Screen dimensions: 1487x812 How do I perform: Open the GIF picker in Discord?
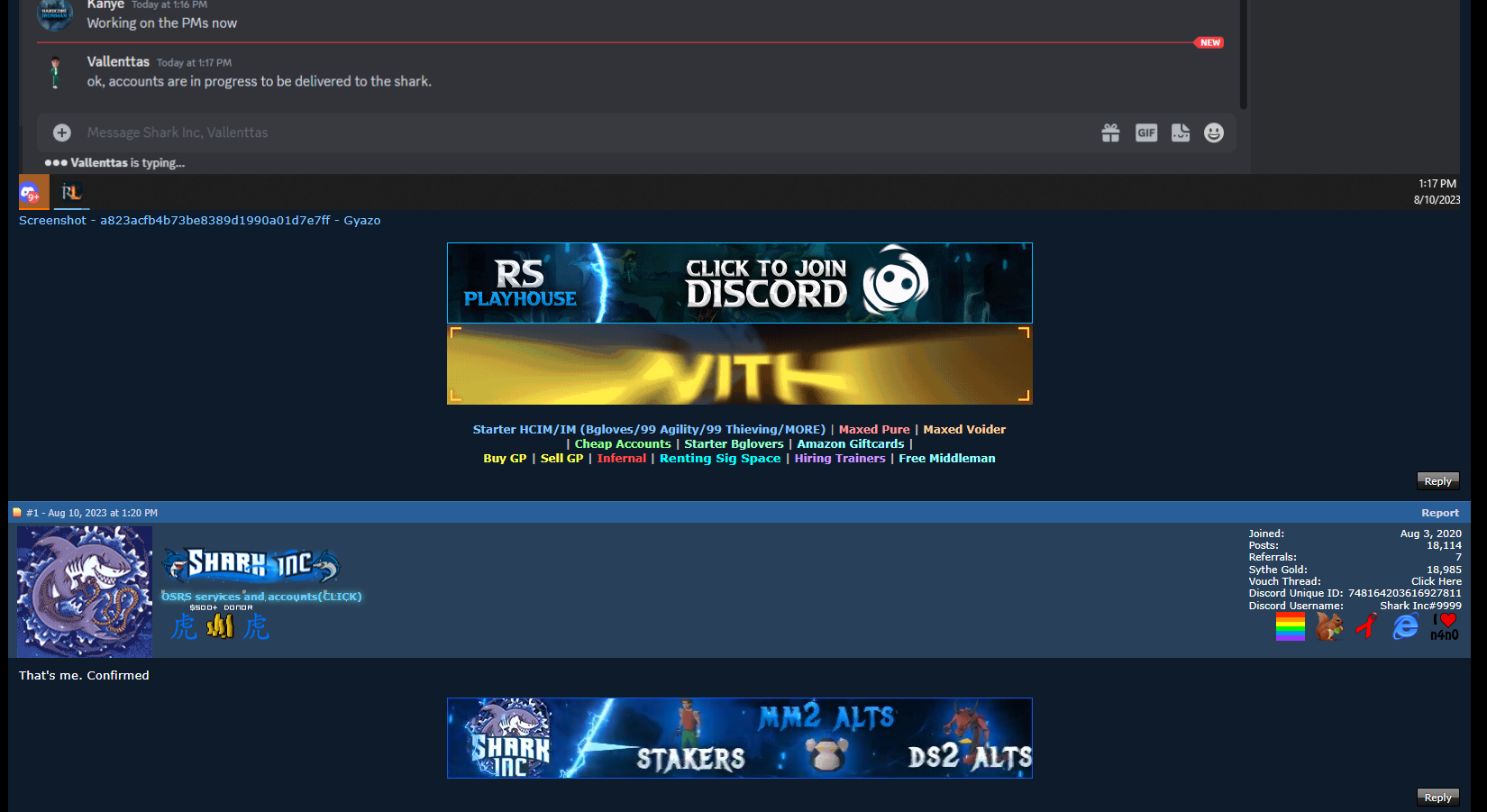(1145, 132)
